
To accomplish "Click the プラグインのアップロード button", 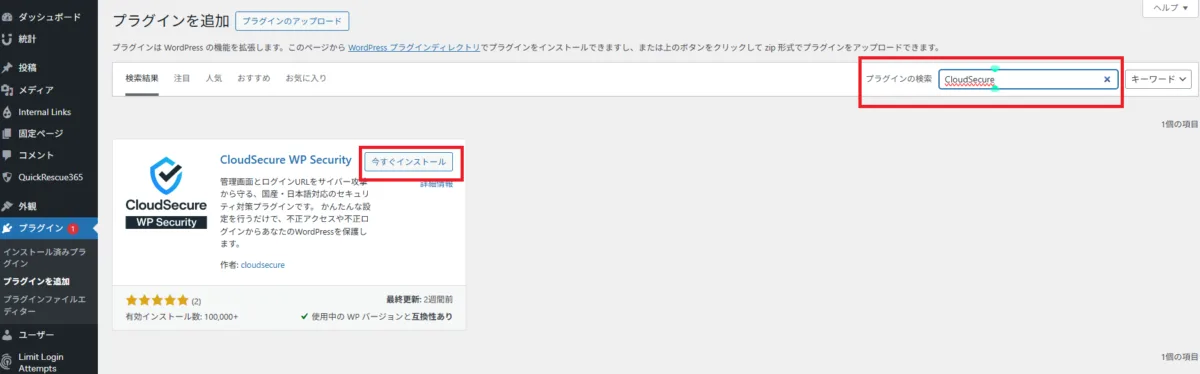I will (x=292, y=21).
